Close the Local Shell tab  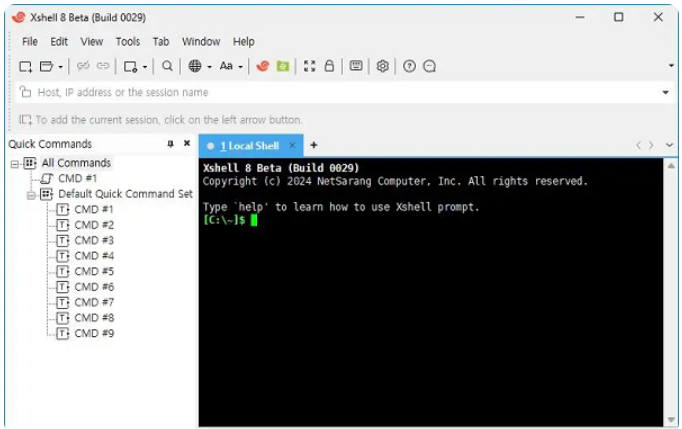(293, 146)
